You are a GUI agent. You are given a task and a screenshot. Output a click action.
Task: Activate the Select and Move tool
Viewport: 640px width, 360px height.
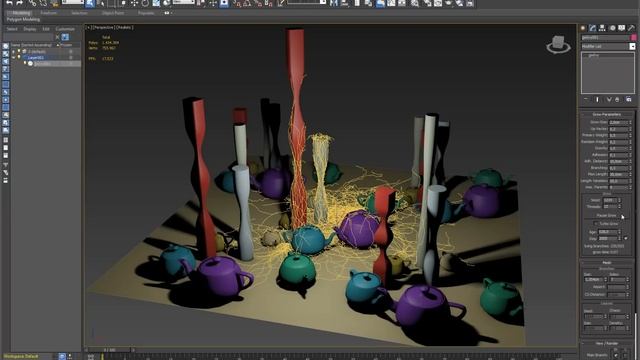click(134, 4)
